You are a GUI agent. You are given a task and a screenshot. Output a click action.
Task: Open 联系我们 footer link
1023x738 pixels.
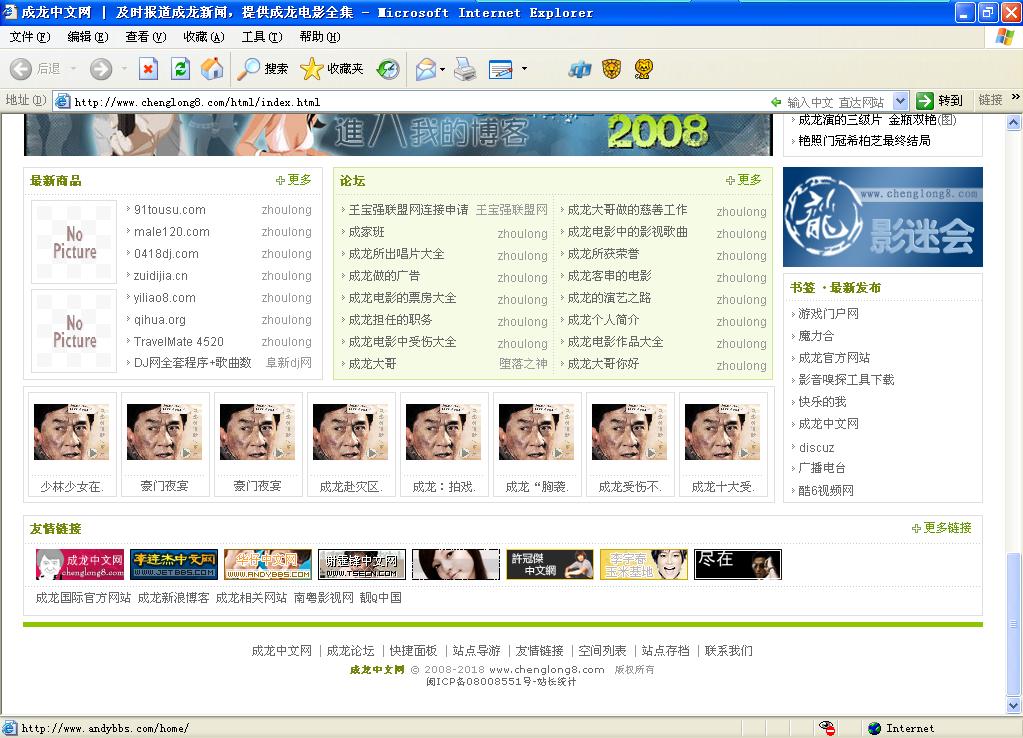(728, 651)
